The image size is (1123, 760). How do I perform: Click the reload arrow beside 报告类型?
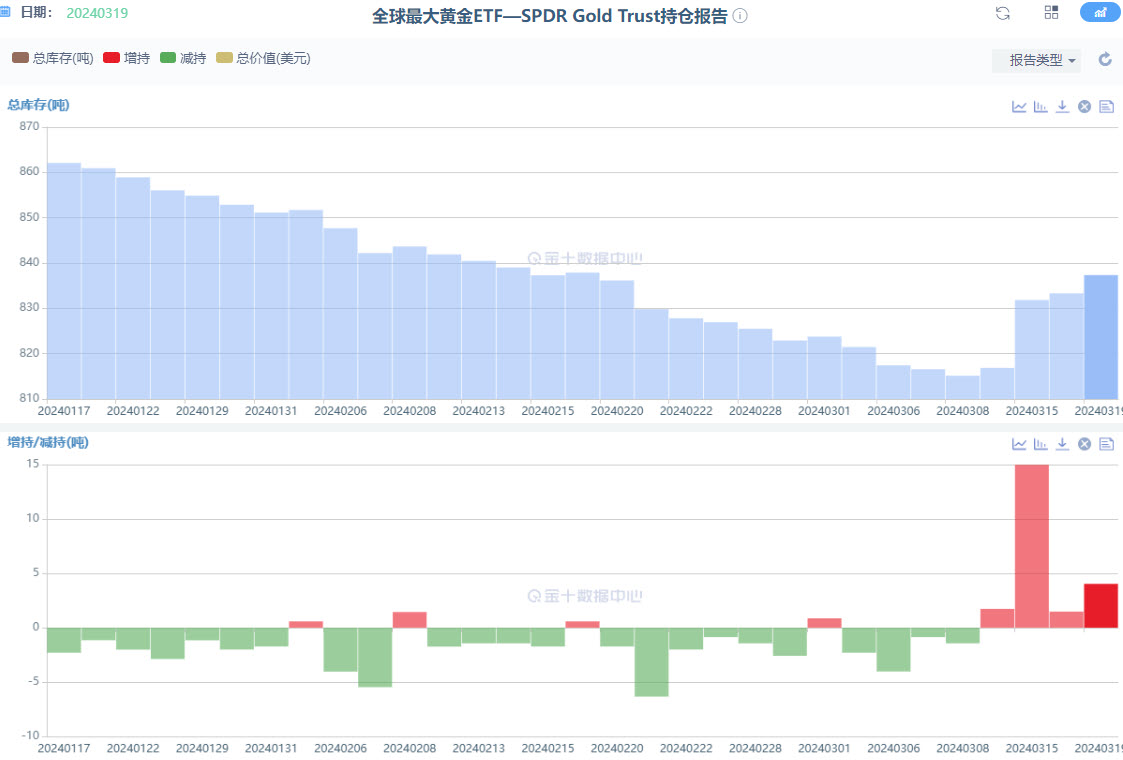(x=1105, y=60)
